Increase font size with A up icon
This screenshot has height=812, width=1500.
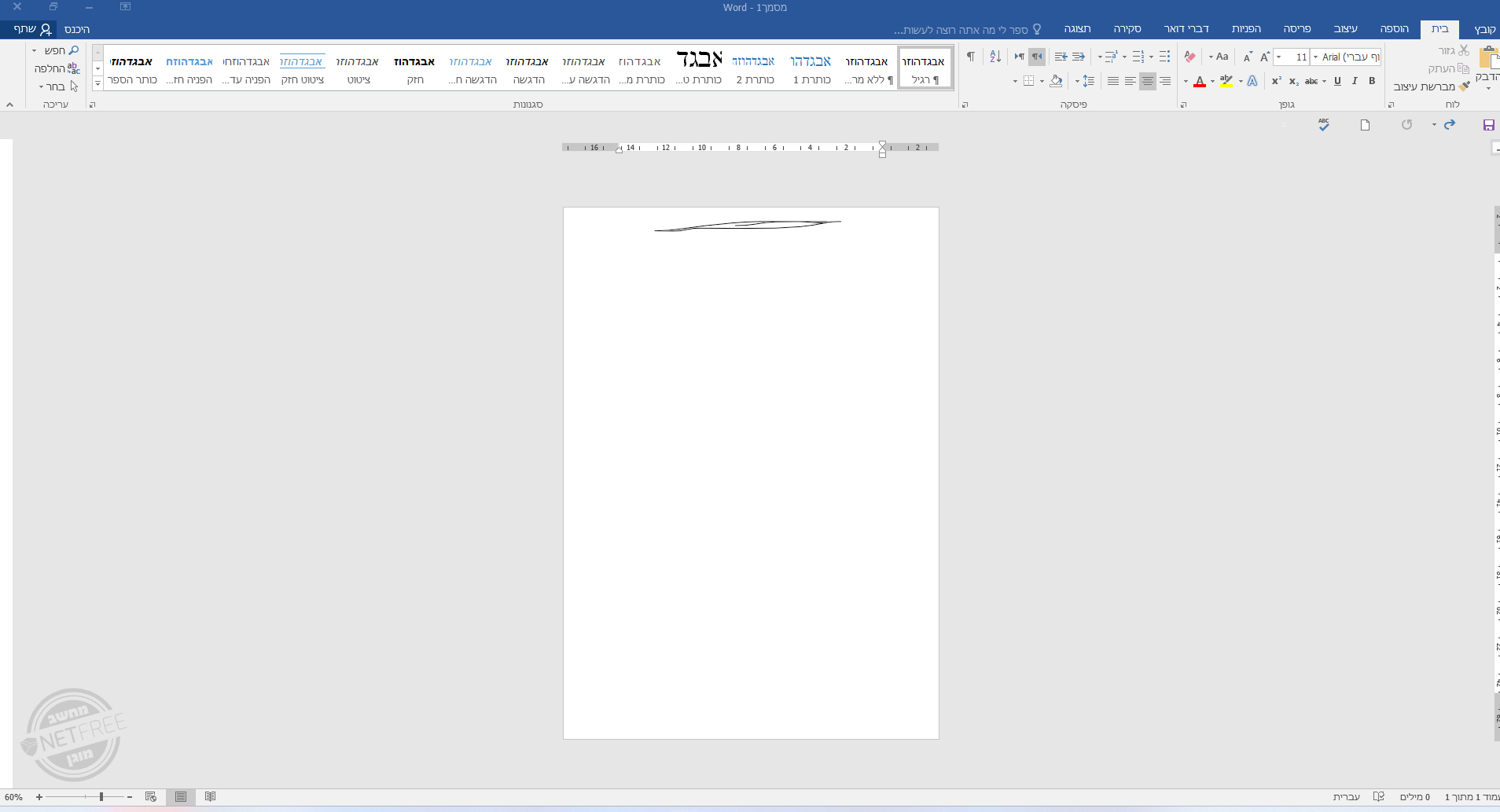click(x=1265, y=57)
